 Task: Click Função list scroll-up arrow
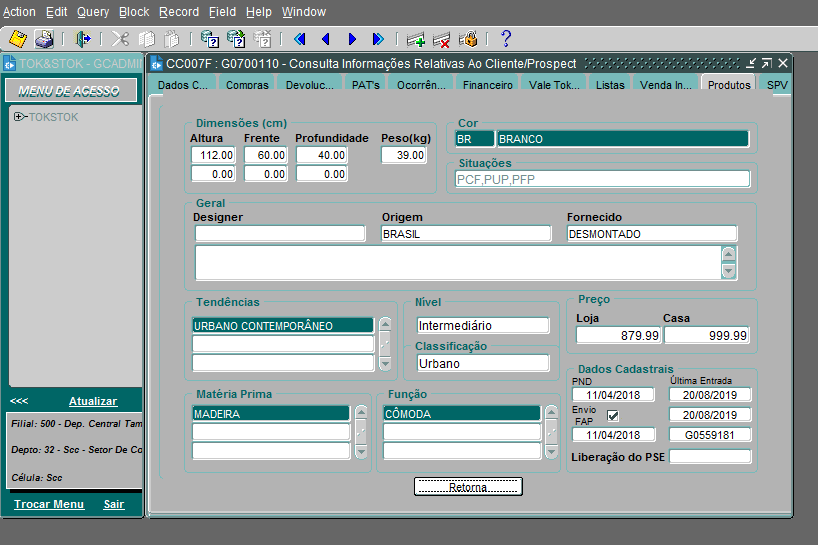pos(551,413)
